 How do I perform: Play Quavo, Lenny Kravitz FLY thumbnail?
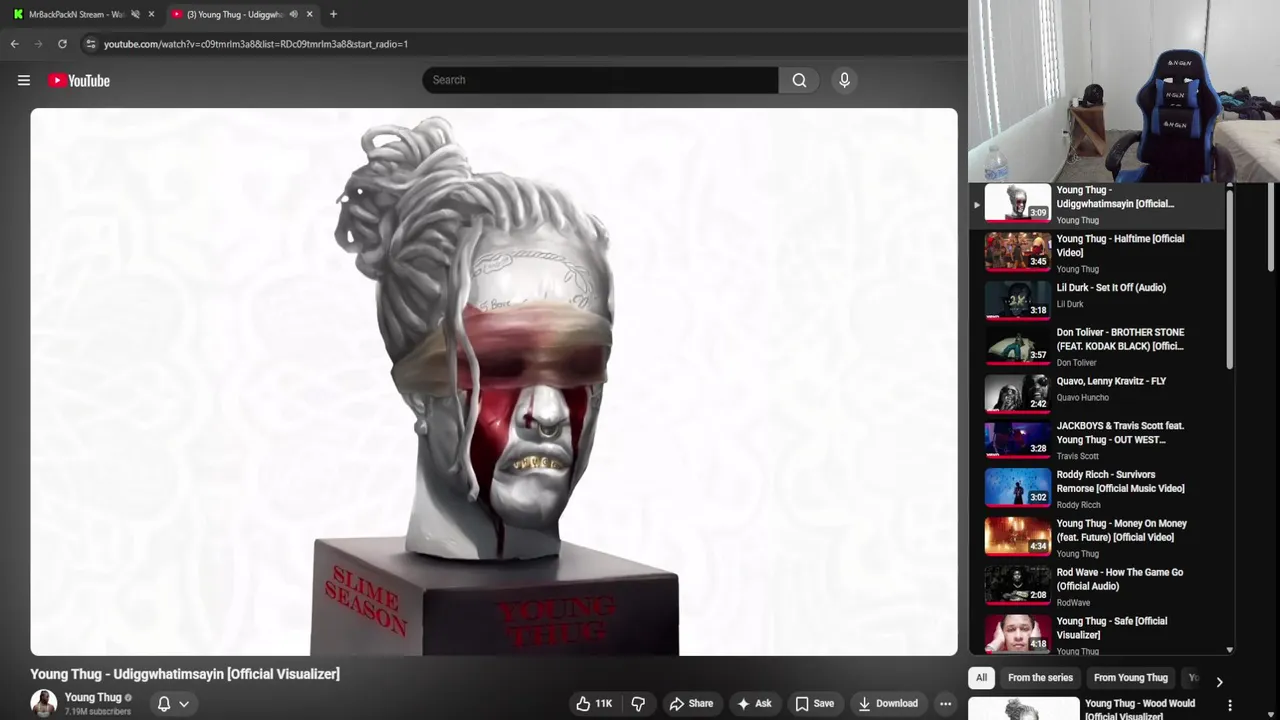1018,393
